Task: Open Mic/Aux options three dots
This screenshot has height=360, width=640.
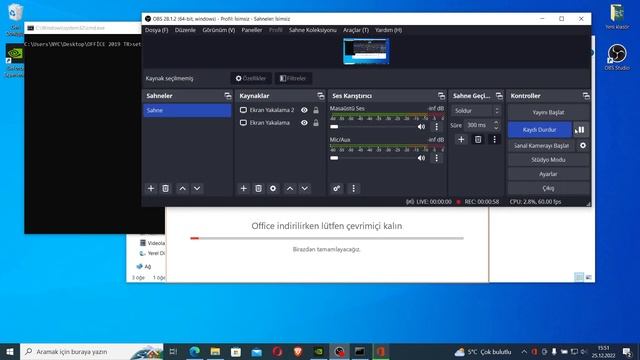Action: [x=436, y=158]
